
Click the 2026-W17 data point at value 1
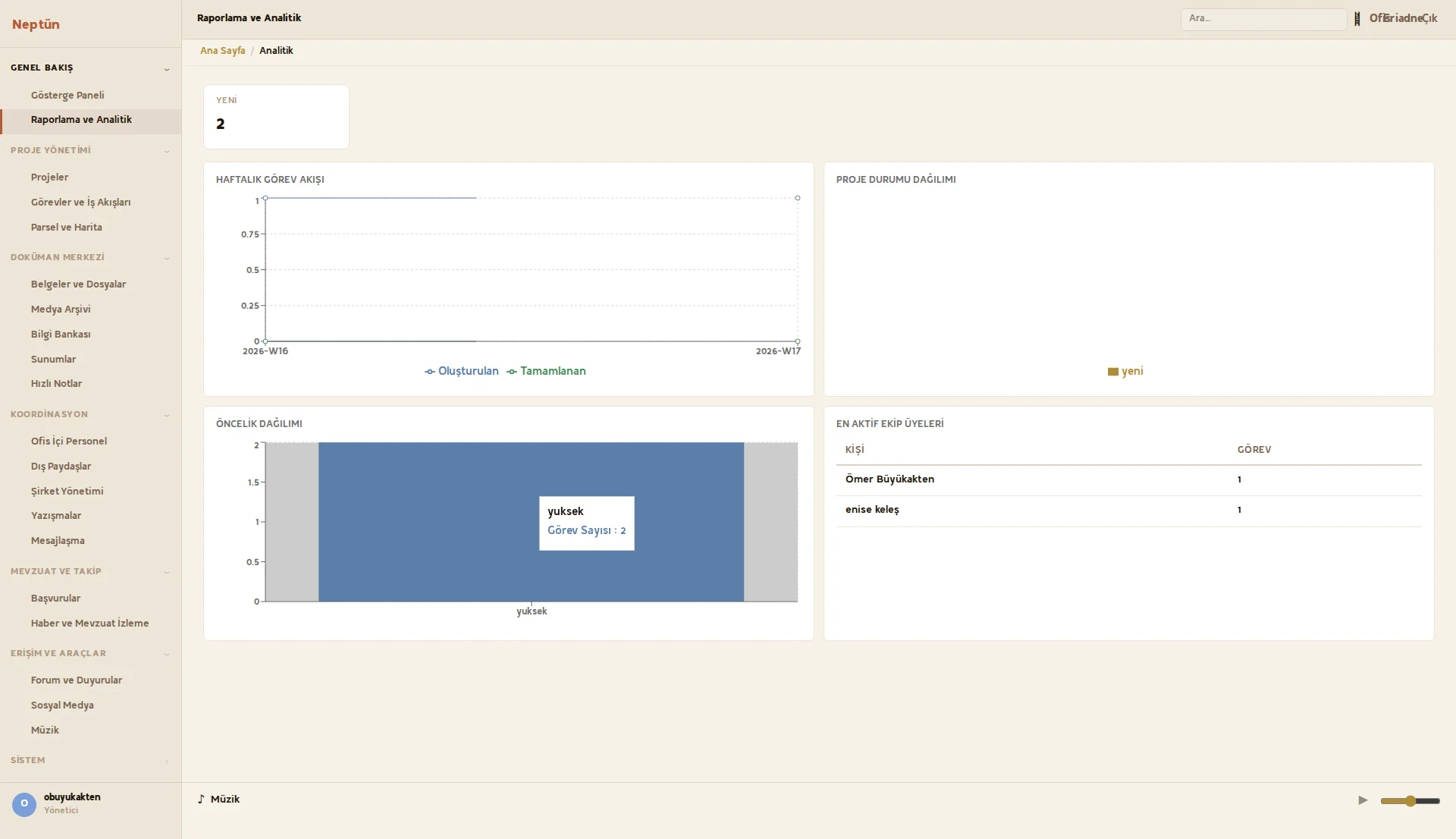[798, 198]
